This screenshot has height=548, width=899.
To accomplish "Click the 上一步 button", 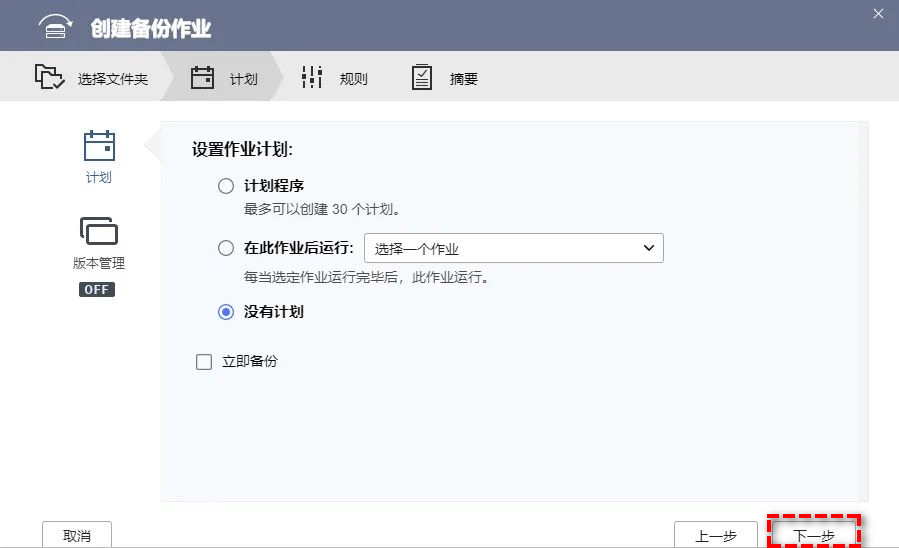I will tap(715, 536).
